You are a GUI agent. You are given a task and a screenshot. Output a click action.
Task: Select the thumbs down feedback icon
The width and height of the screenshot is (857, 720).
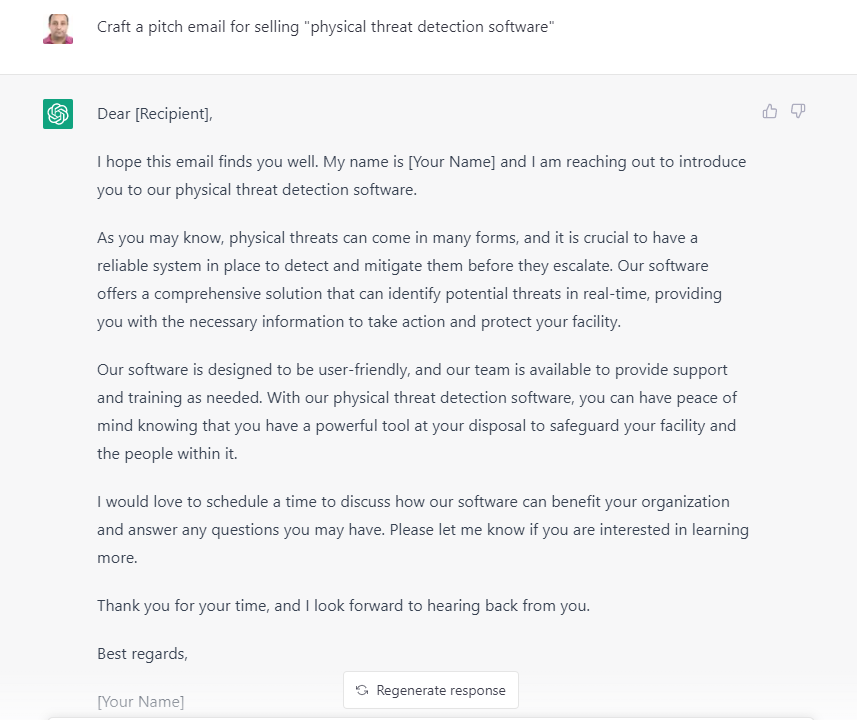click(x=797, y=111)
